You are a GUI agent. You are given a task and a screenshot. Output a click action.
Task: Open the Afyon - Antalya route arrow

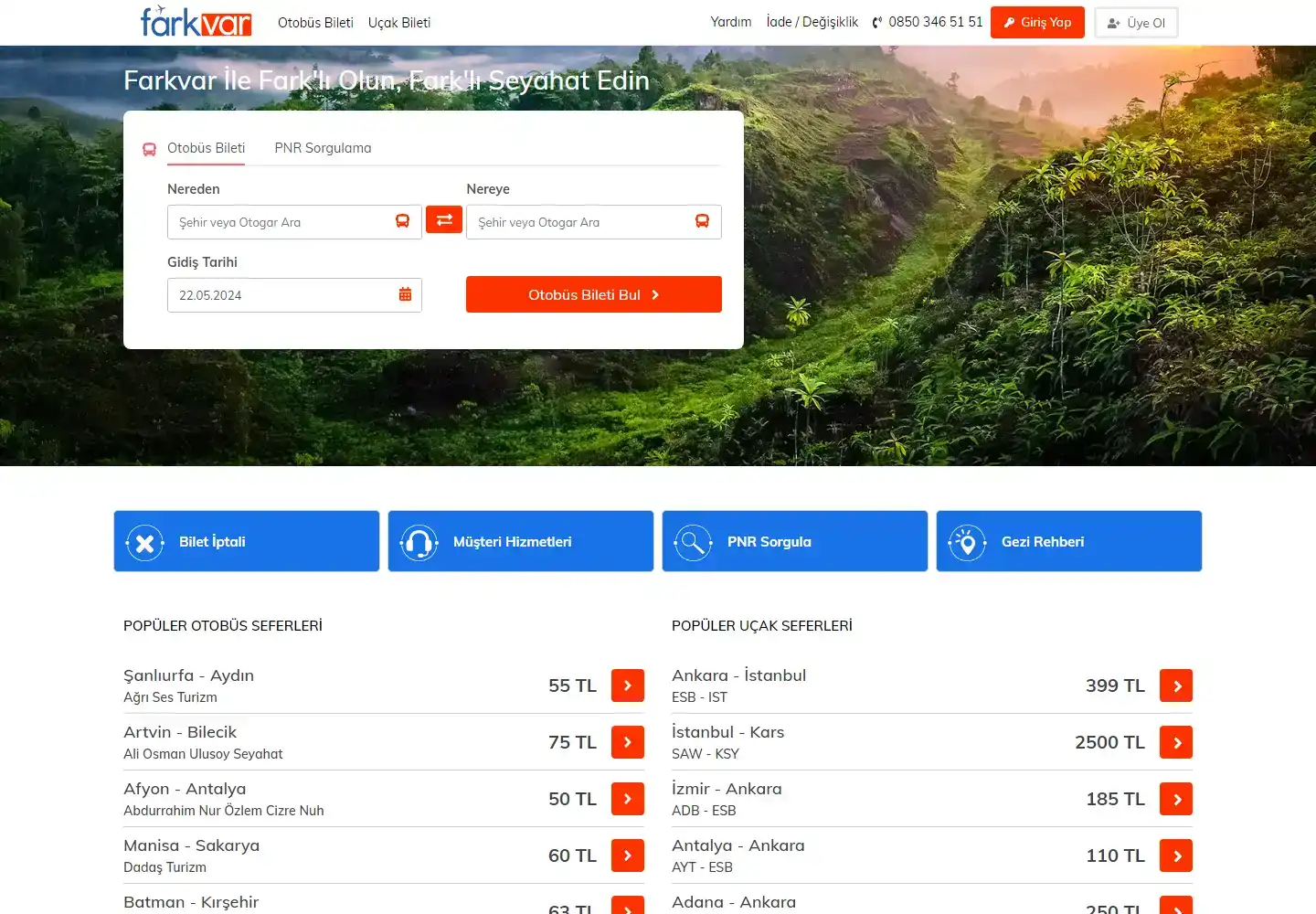[628, 799]
